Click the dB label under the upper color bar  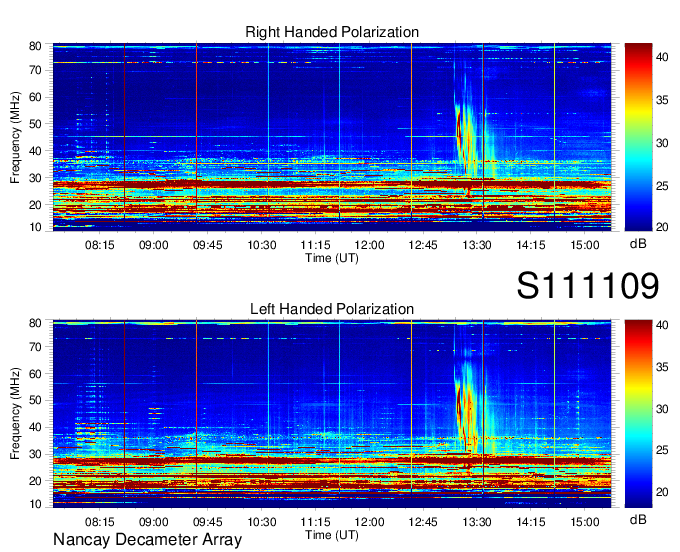(x=638, y=244)
